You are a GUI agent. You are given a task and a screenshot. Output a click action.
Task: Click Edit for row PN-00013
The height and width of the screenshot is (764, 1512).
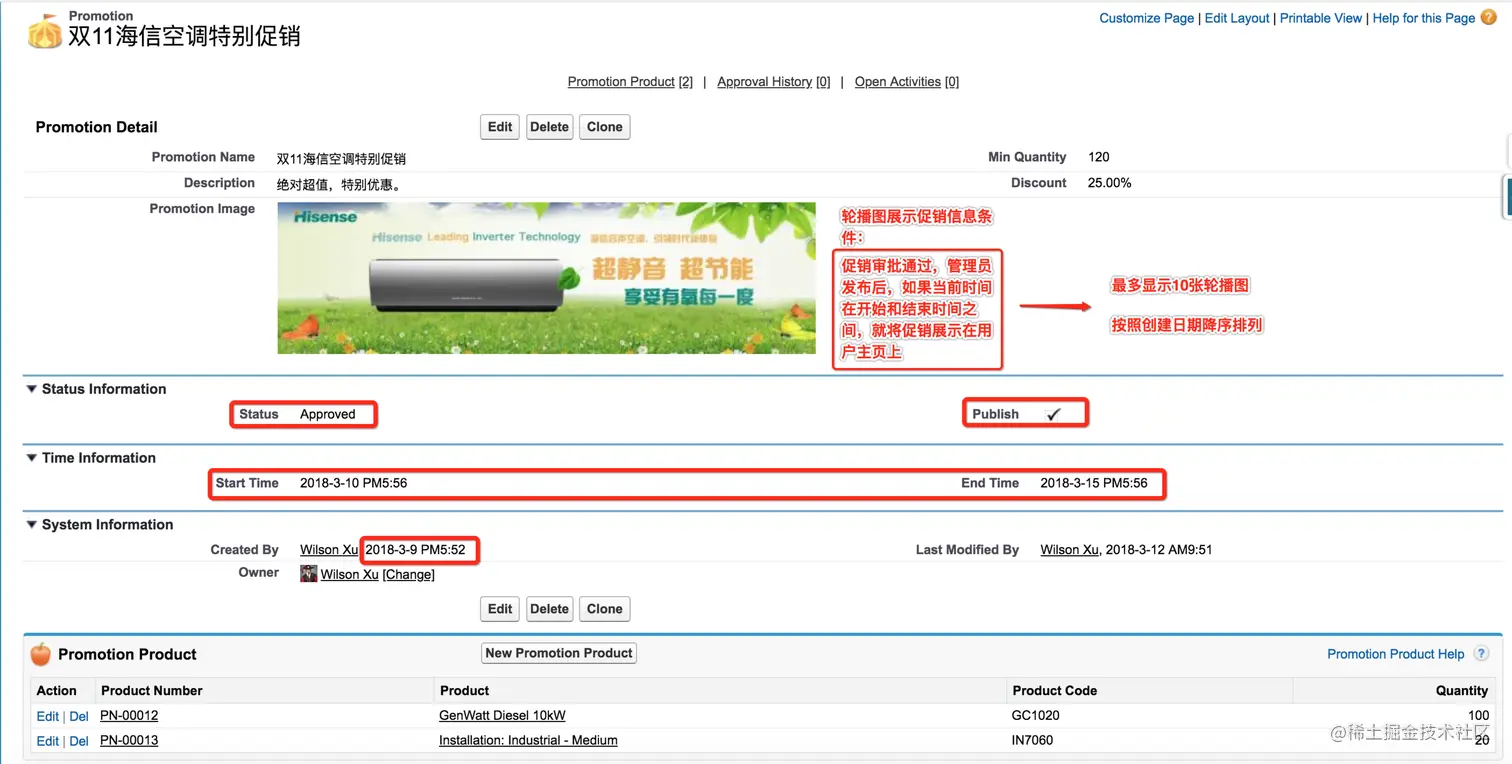point(47,741)
